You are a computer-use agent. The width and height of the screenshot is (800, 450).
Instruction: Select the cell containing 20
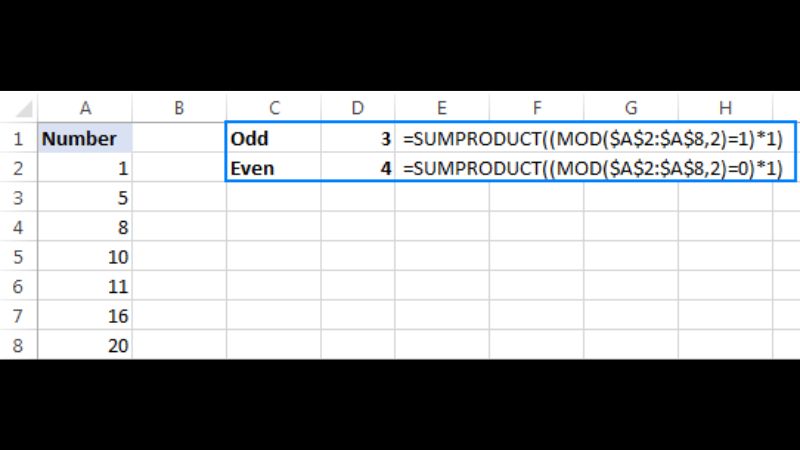[85, 346]
